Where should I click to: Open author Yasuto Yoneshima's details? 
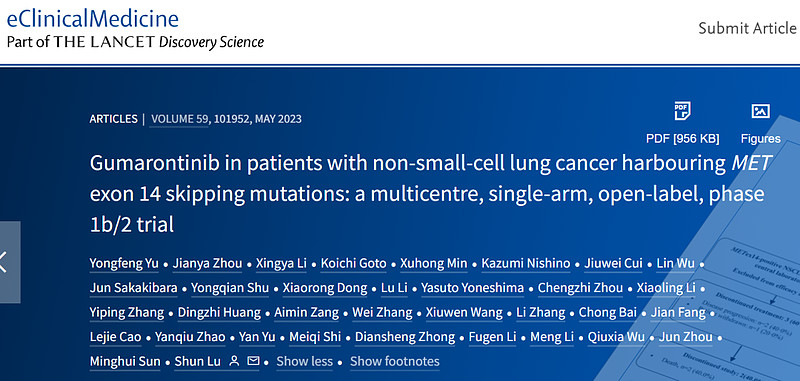point(472,288)
